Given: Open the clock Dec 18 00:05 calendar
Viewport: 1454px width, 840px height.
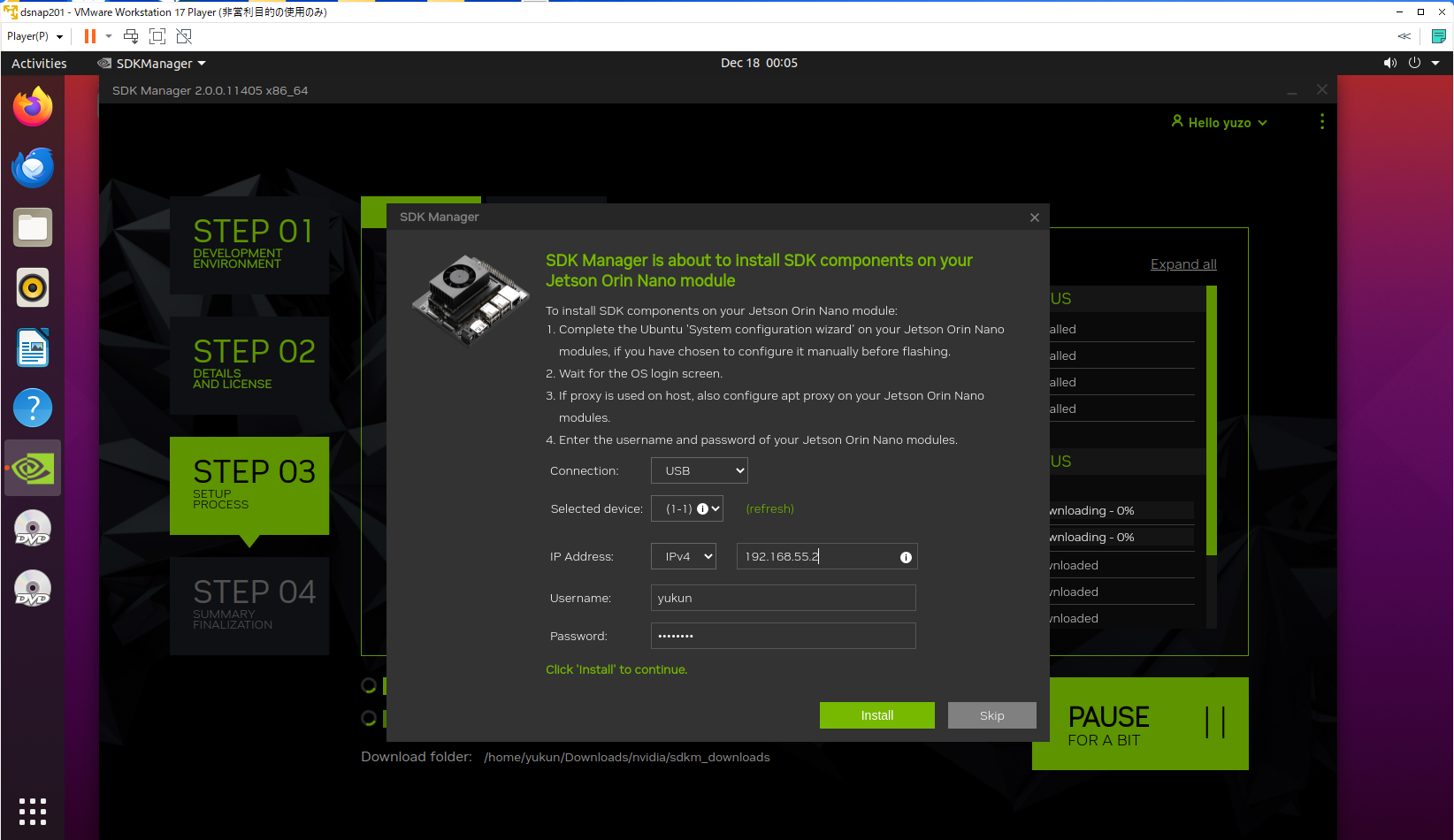Looking at the screenshot, I should 759,63.
